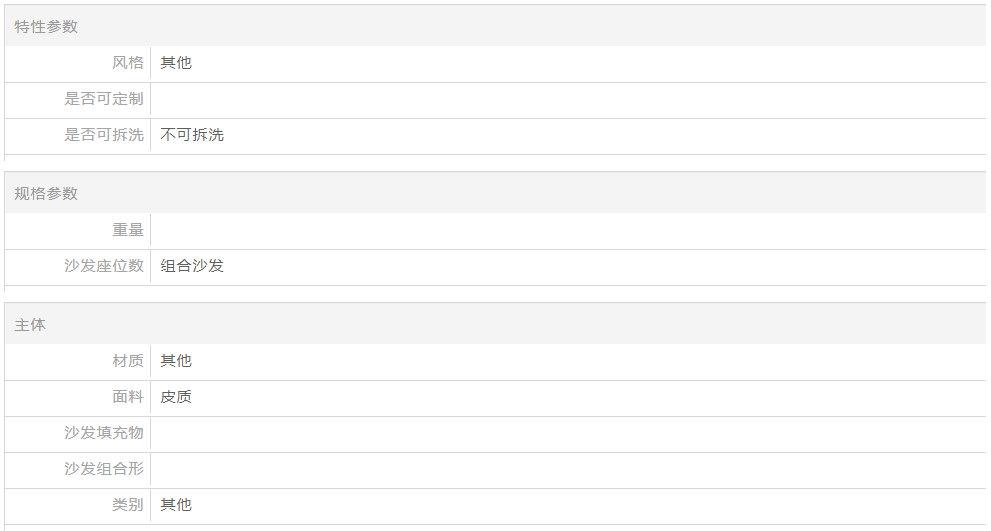Image resolution: width=991 pixels, height=531 pixels.
Task: Select the 组合沙发 value text
Action: click(x=192, y=266)
